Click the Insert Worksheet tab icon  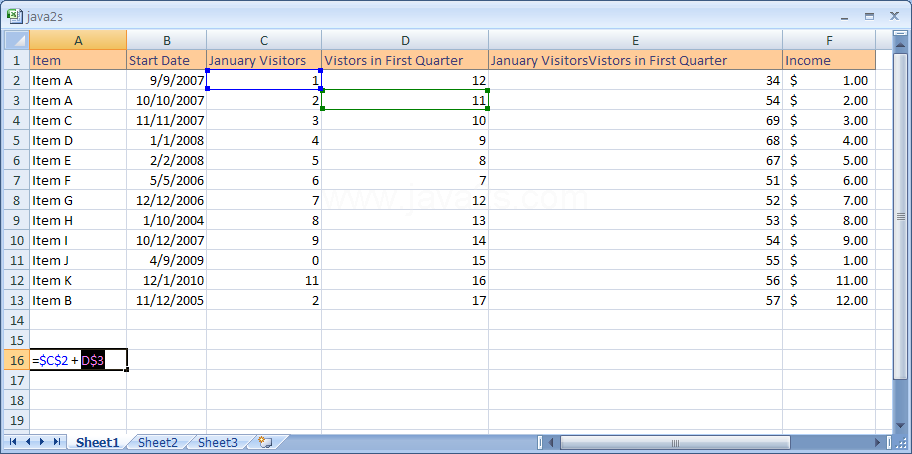tap(266, 442)
